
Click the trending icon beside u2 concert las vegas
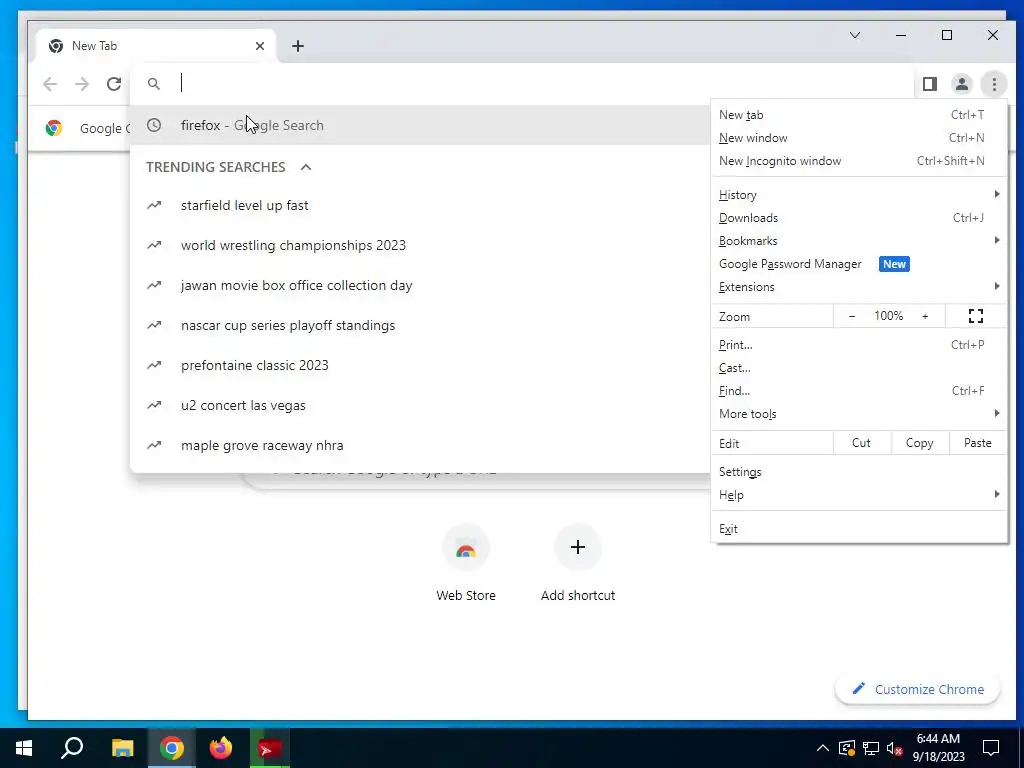pyautogui.click(x=154, y=405)
